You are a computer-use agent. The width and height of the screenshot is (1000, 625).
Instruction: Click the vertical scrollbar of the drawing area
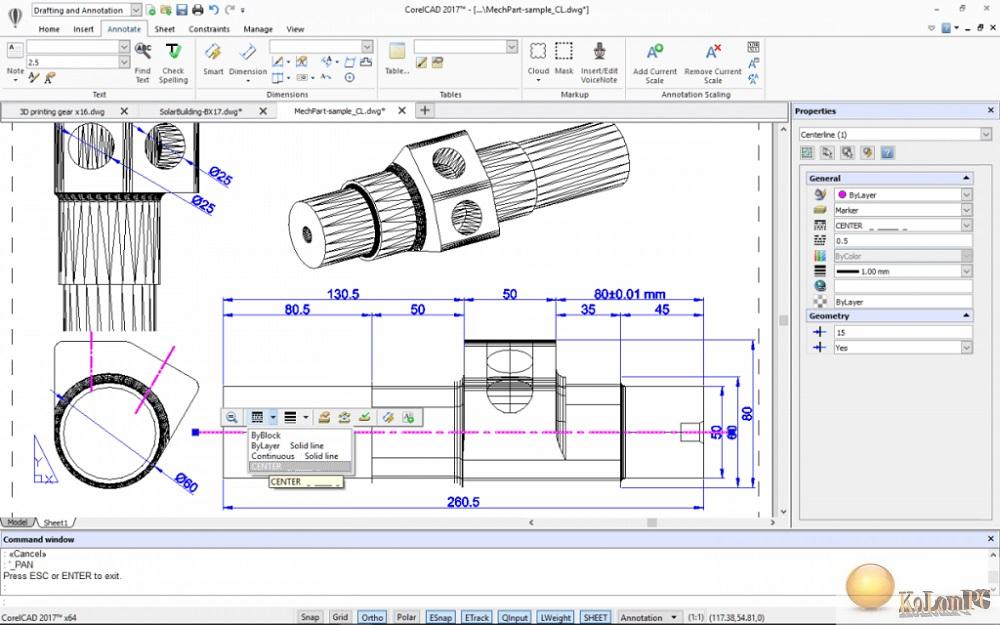pyautogui.click(x=783, y=320)
